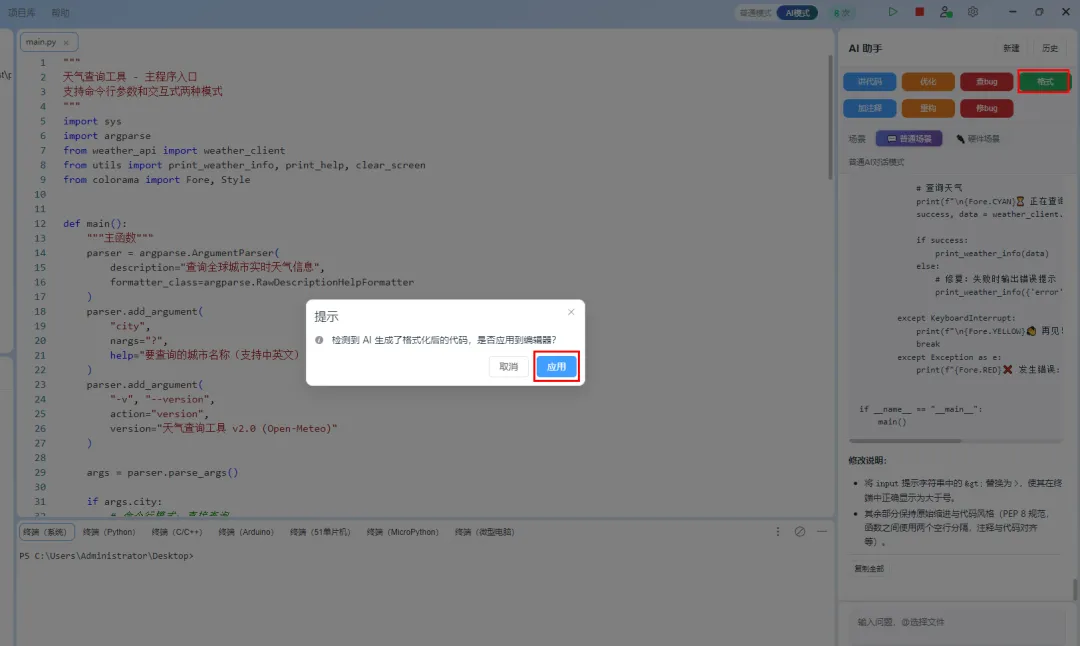Click 'from colorama import Fore, Style' line
Viewport: 1080px width, 646px height.
pyautogui.click(x=156, y=180)
